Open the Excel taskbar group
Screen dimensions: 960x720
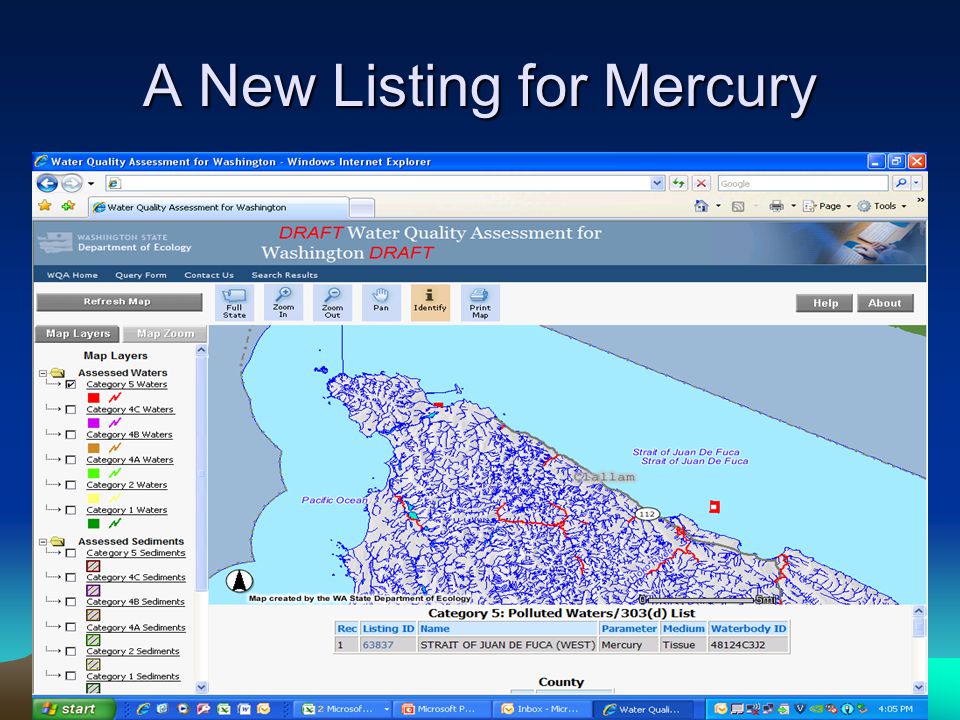point(343,709)
